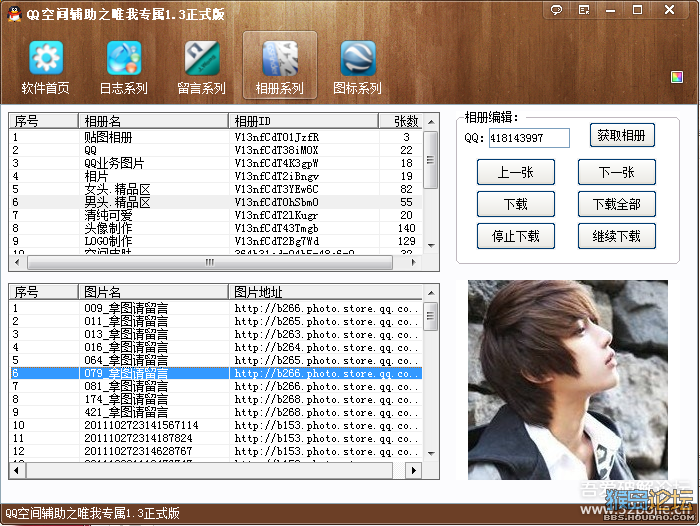Click the menu list icon in title bar
The height and width of the screenshot is (526, 700).
click(584, 9)
